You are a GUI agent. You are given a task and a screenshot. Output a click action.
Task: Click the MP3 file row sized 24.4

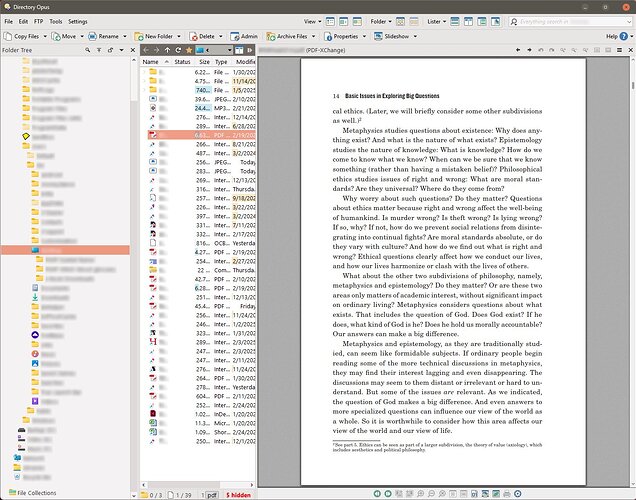coord(202,108)
